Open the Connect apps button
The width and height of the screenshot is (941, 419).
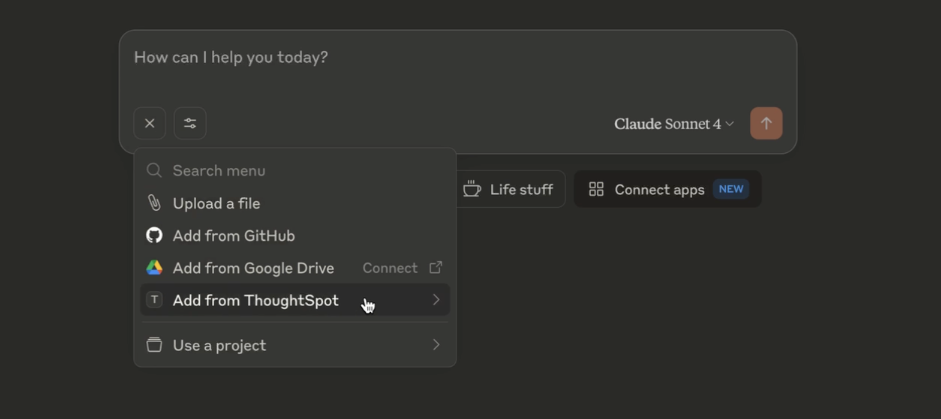click(x=667, y=190)
